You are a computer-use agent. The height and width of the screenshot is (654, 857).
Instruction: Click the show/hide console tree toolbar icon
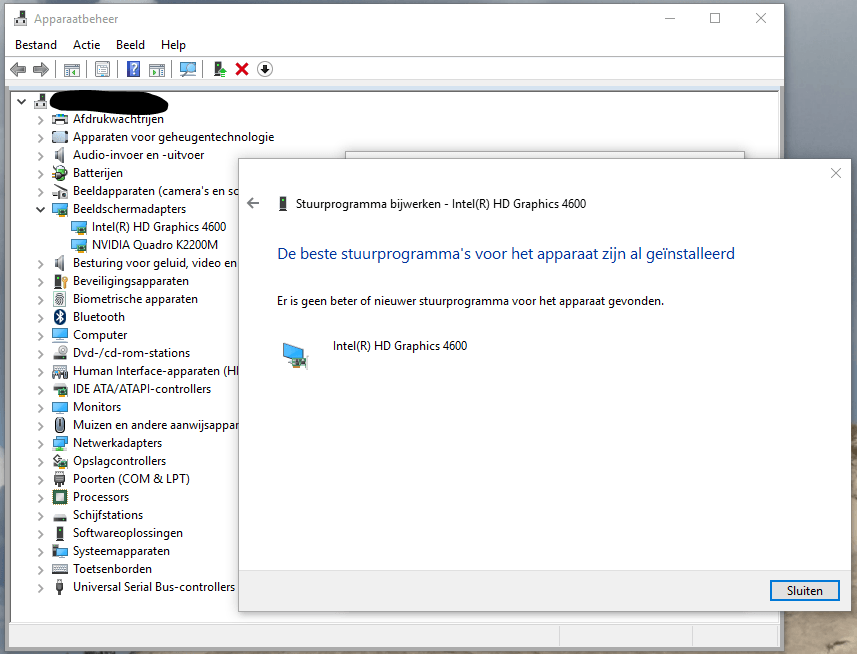pyautogui.click(x=72, y=69)
